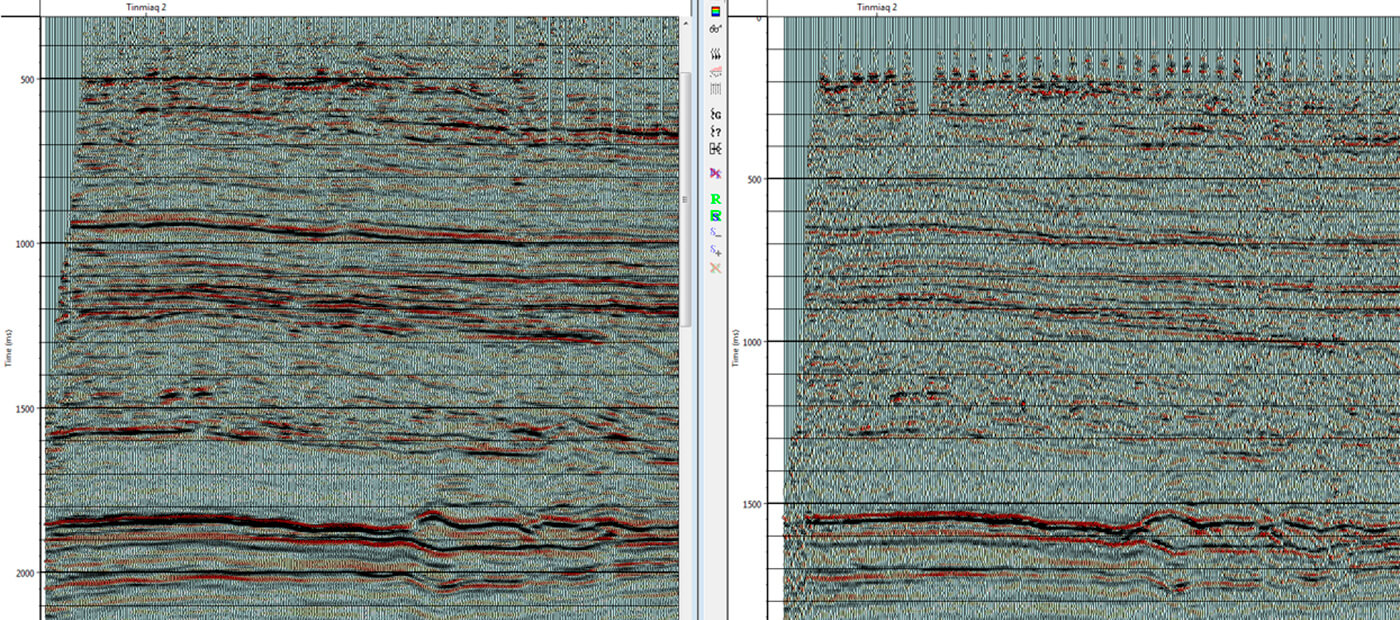
Task: Click the wiggle G icon
Action: point(716,114)
